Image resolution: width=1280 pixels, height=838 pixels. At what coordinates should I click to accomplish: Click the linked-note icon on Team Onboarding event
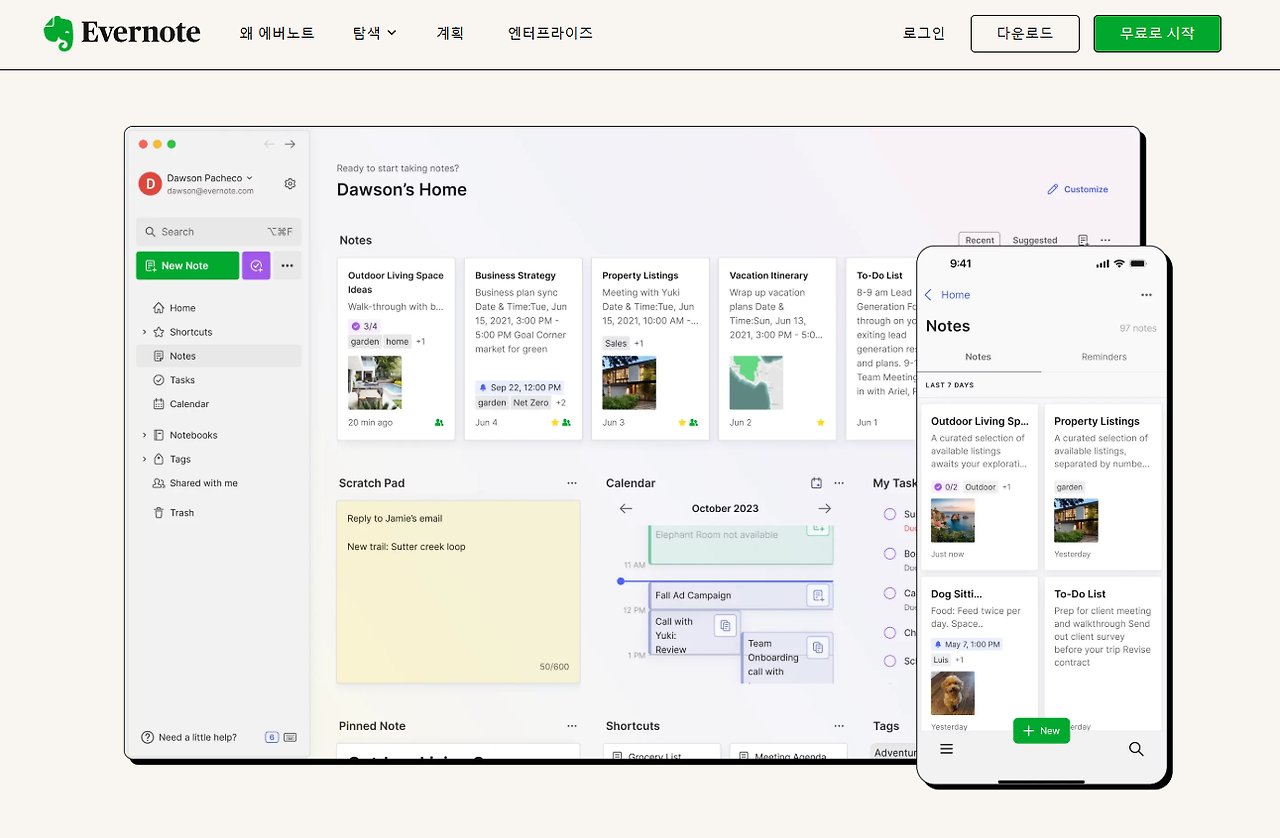coord(818,647)
